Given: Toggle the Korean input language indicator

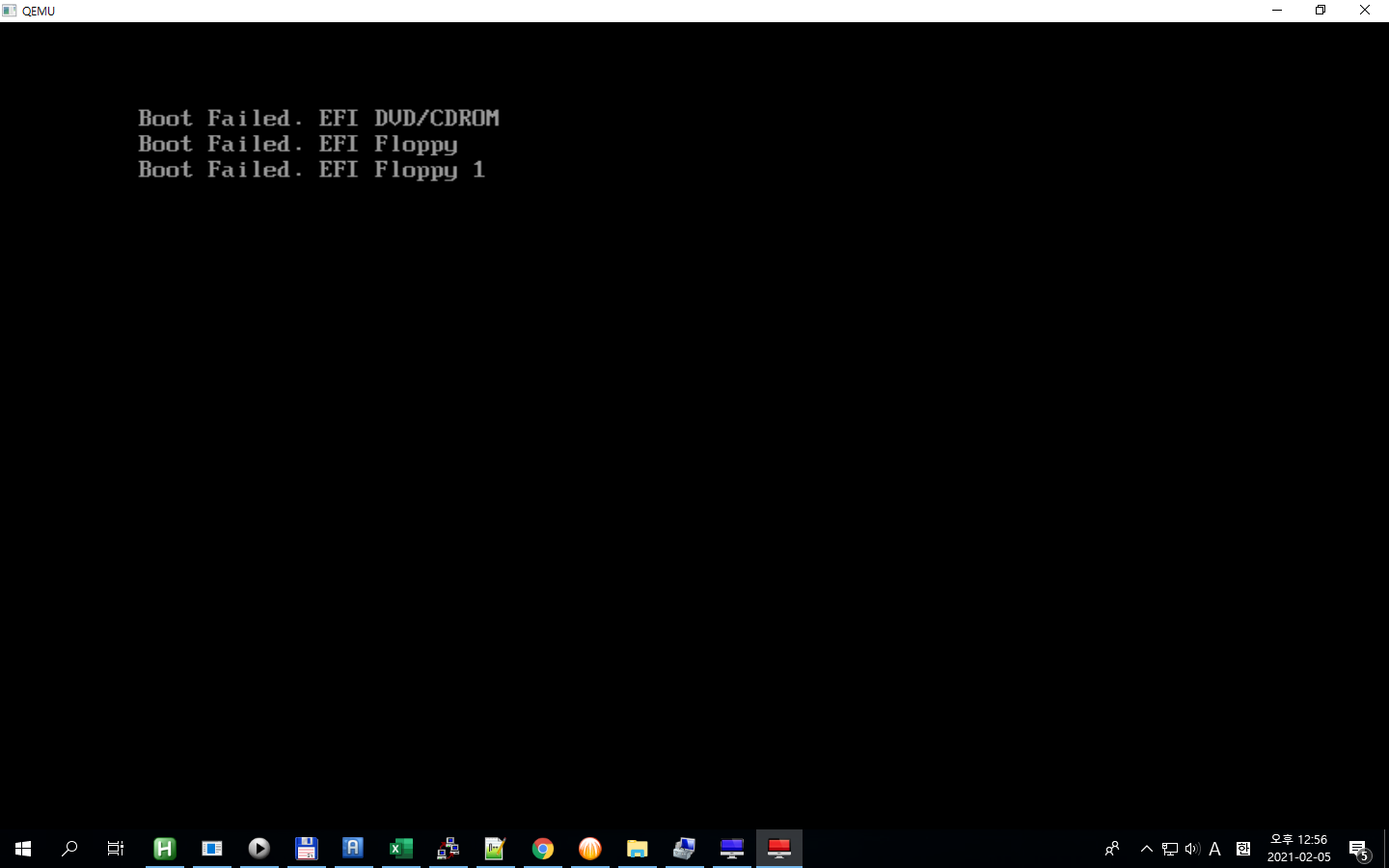Looking at the screenshot, I should tap(1243, 849).
